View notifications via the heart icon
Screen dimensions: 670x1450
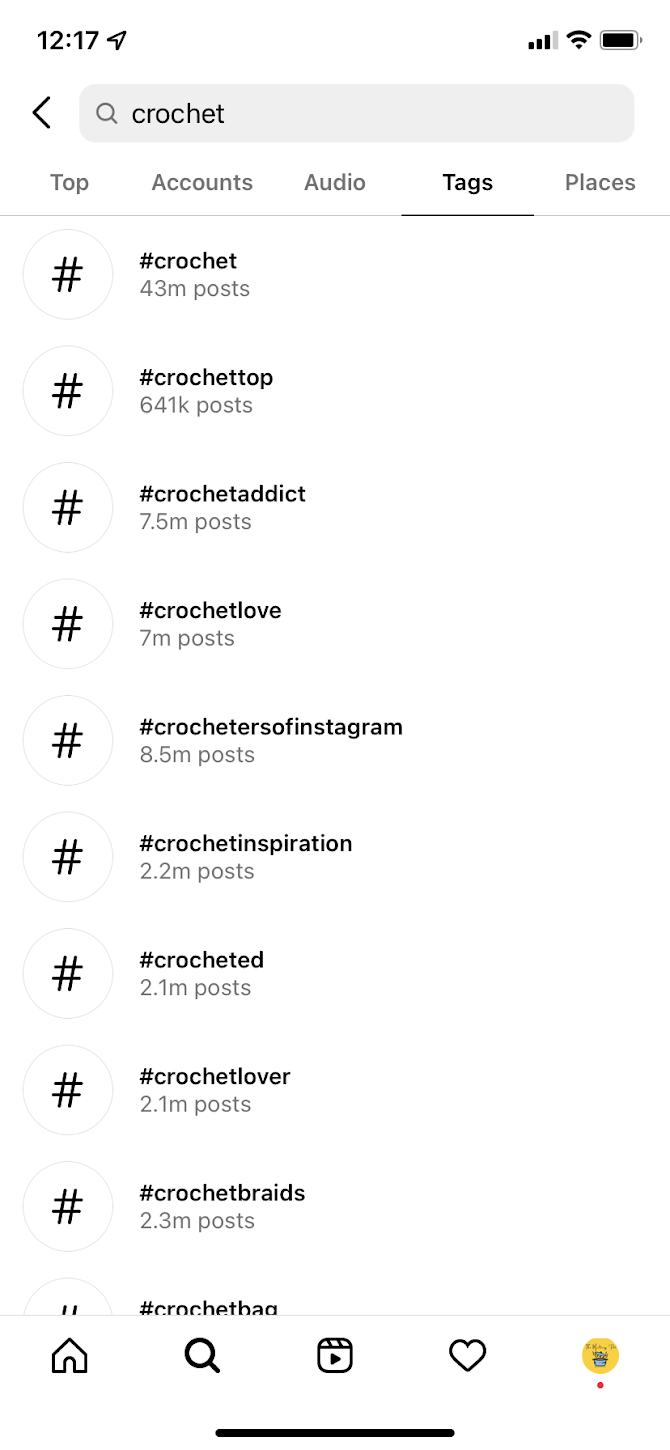click(x=467, y=1355)
